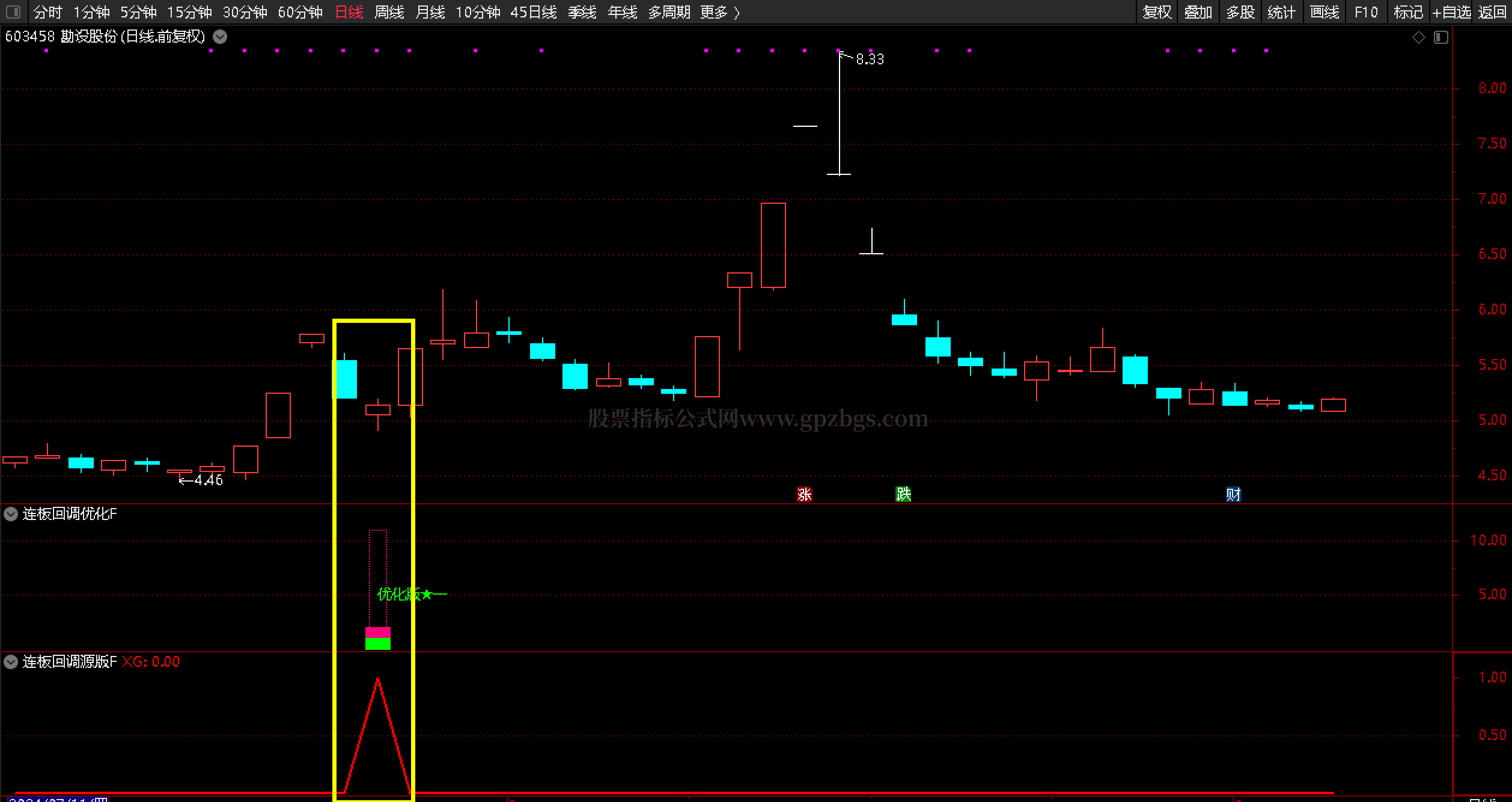Switch to 季线 quarterly chart
Image resolution: width=1512 pixels, height=802 pixels.
pos(582,12)
